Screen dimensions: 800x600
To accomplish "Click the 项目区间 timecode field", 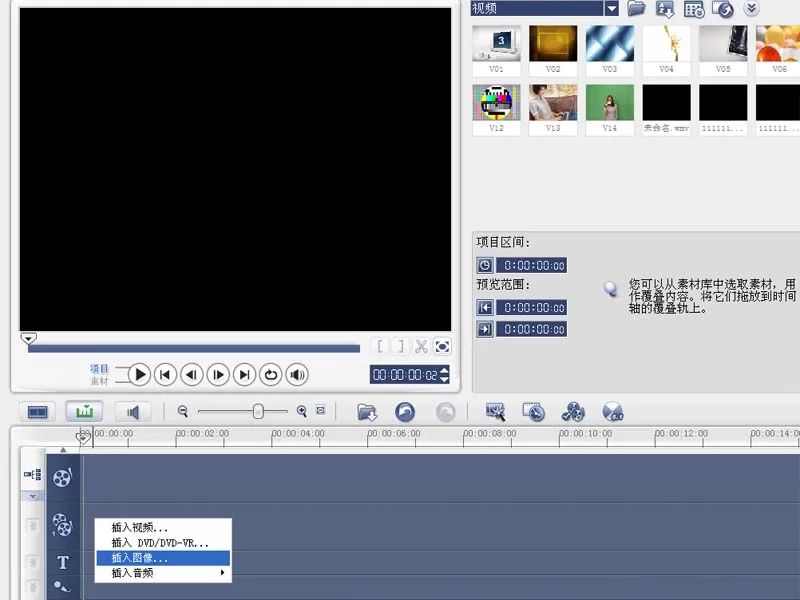I will (x=532, y=265).
